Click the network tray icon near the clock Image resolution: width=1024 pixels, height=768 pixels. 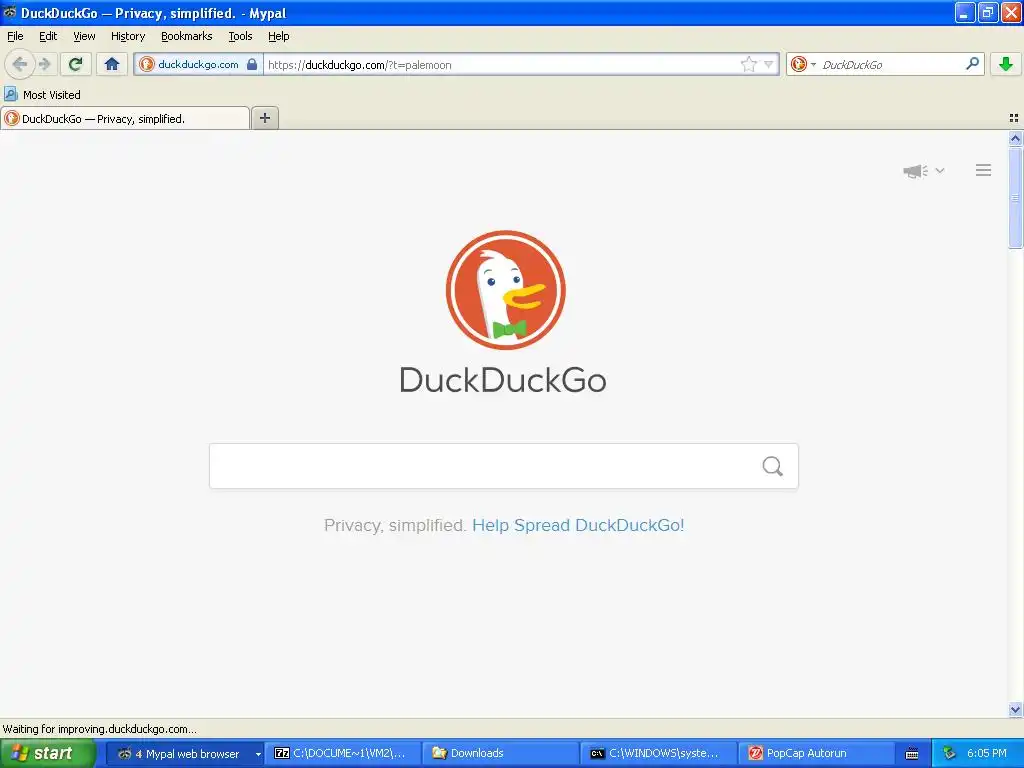point(949,754)
